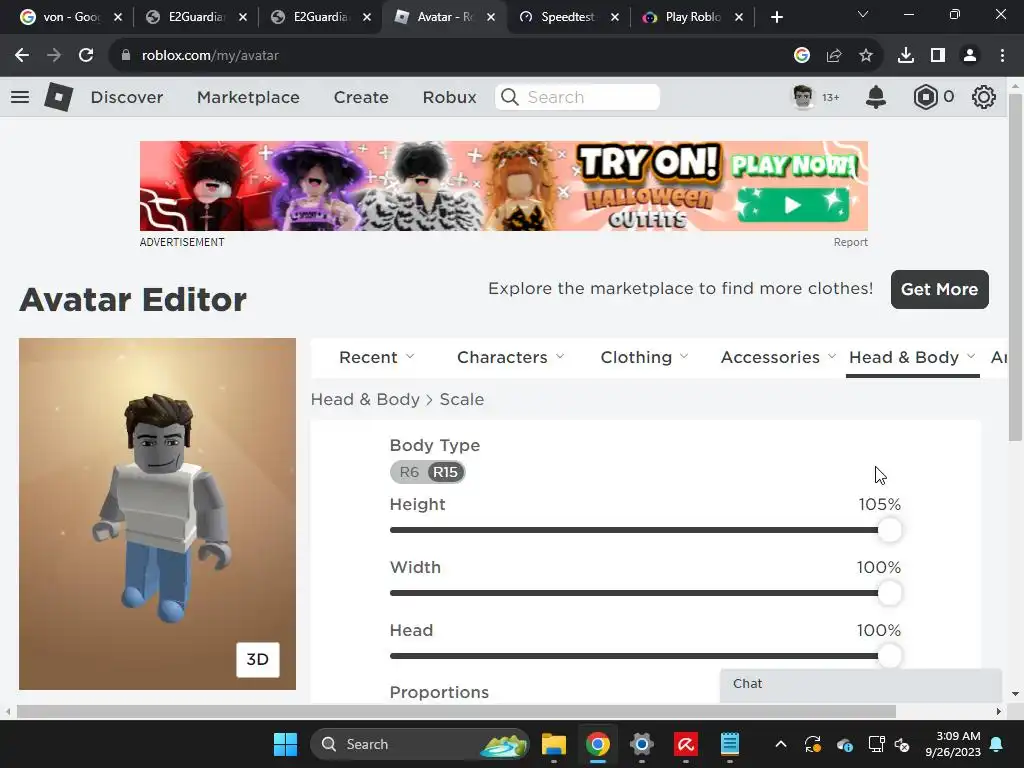This screenshot has height=768, width=1024.
Task: Open the Chrome tab search chevron
Action: pyautogui.click(x=863, y=14)
